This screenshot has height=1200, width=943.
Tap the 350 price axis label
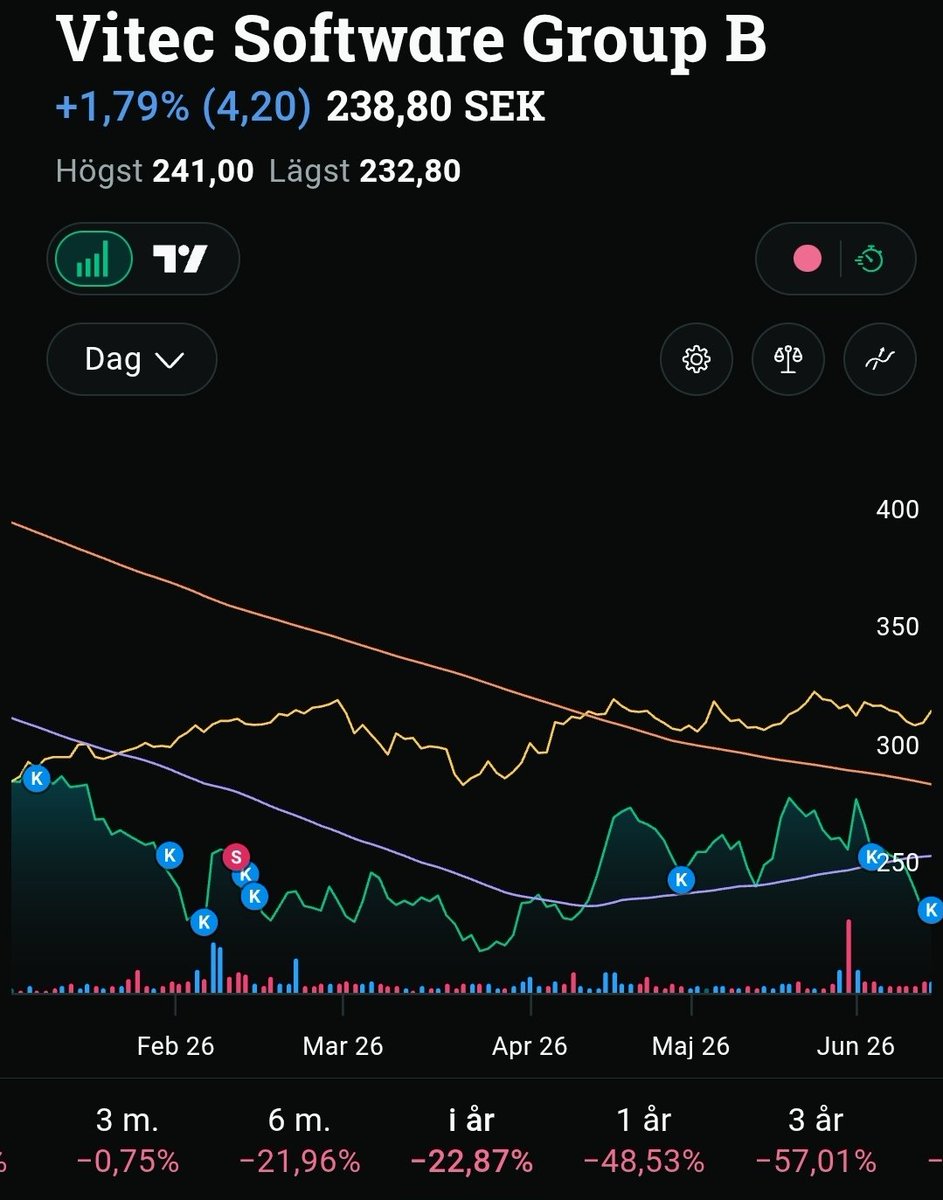tap(897, 627)
